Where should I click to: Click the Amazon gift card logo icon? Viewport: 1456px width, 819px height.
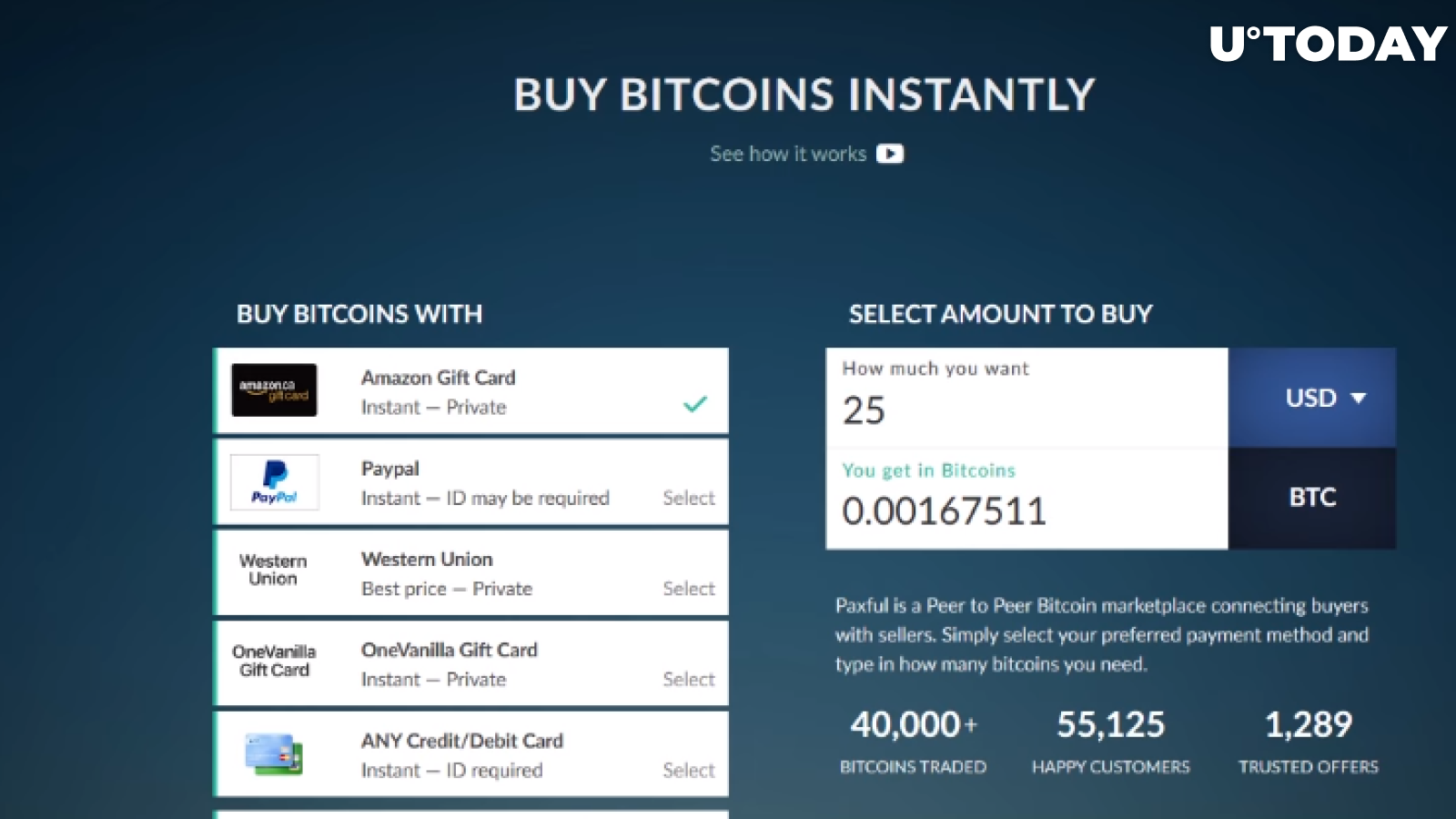point(274,390)
